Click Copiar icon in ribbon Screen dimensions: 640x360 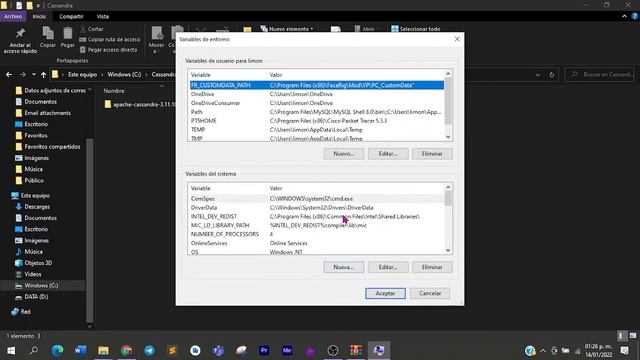tap(48, 38)
